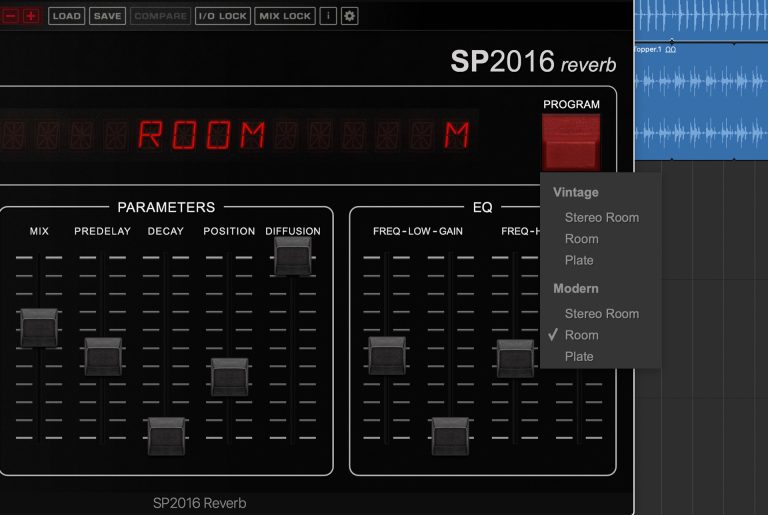Choose Modern Stereo Room from menu
The image size is (768, 515).
tap(601, 313)
